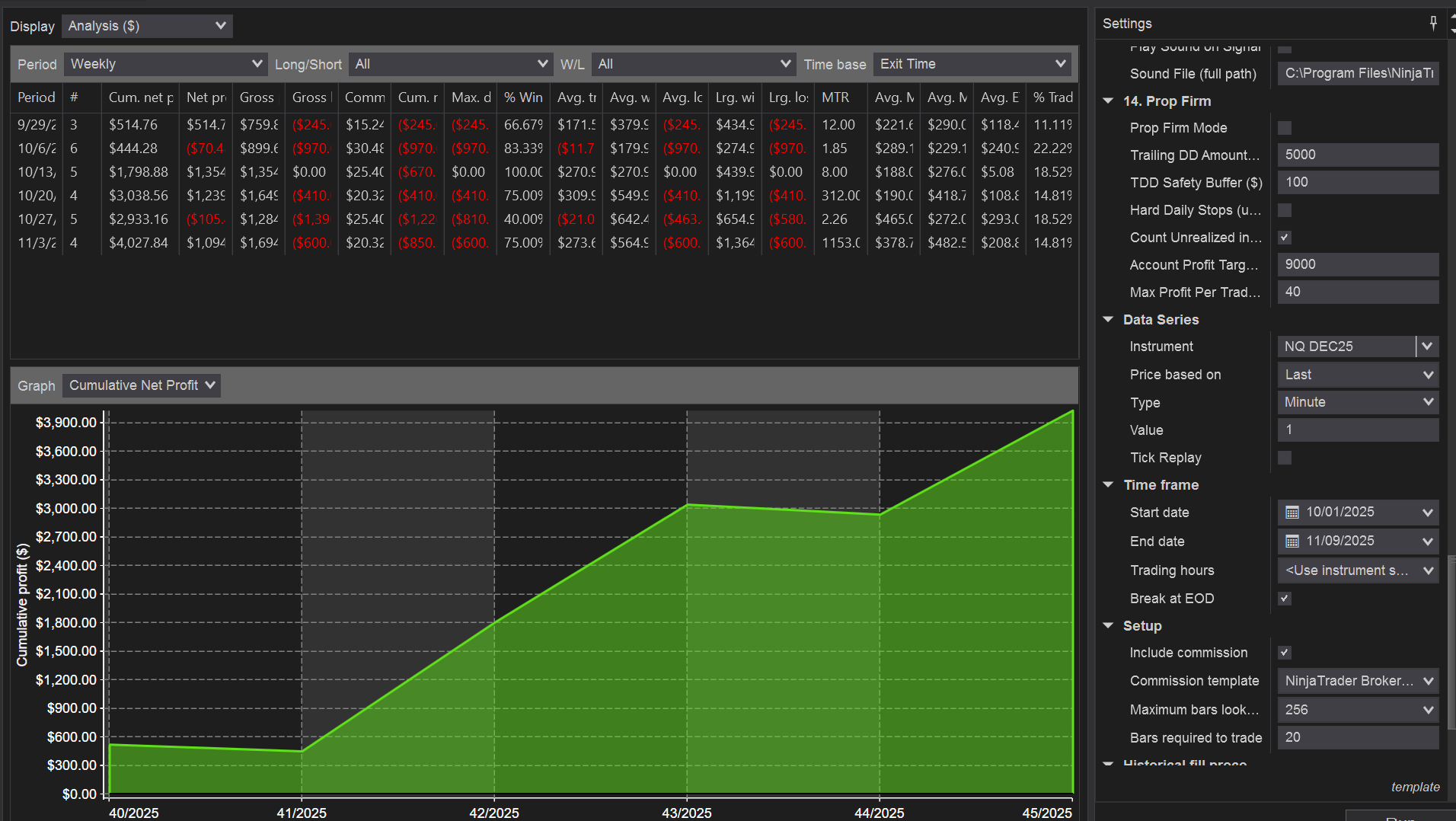This screenshot has height=821, width=1456.
Task: Open the Time base Exit Time dropdown
Action: (x=972, y=64)
